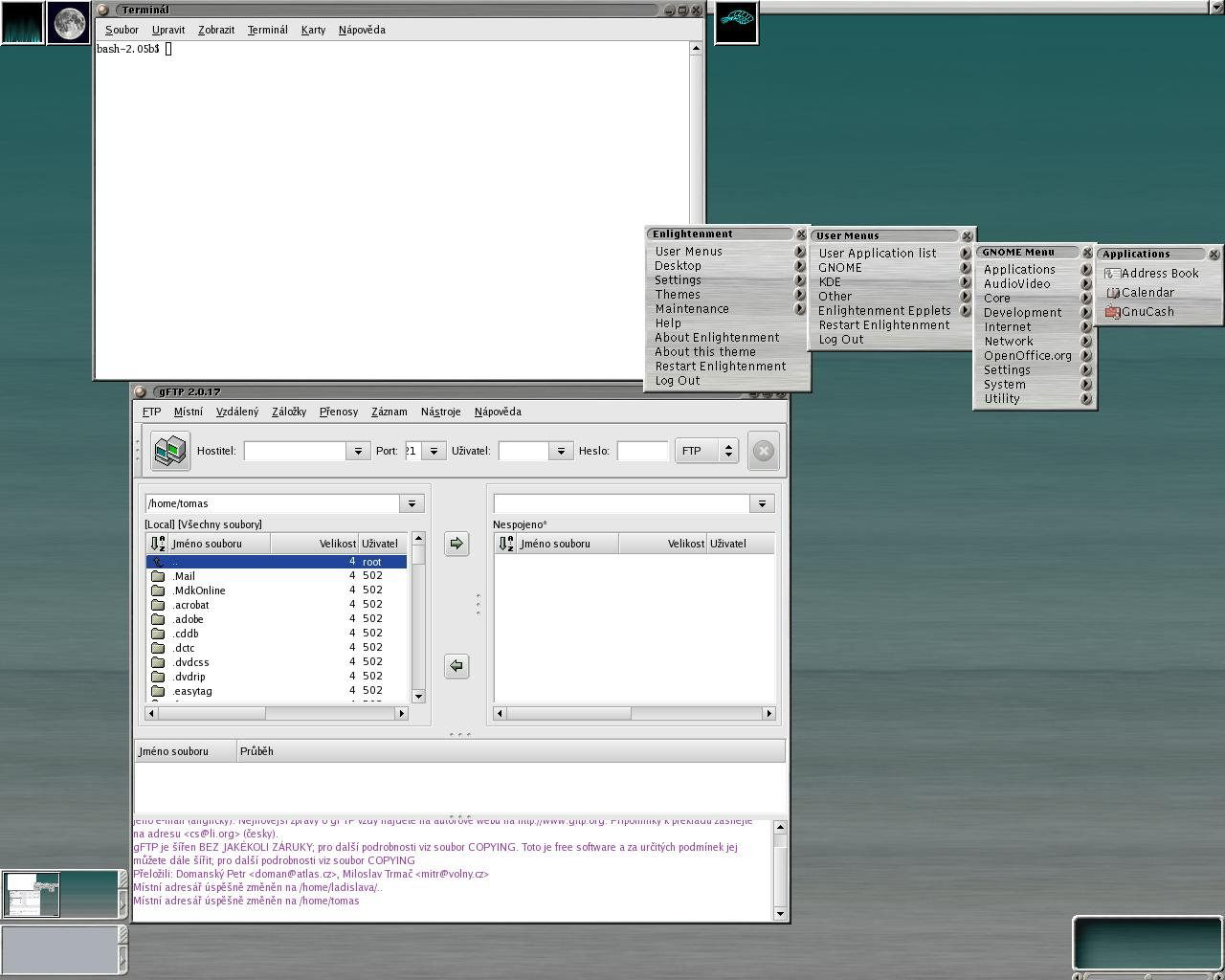This screenshot has height=980, width=1225.
Task: Click the desktop pager thumbnail
Action: click(x=59, y=895)
